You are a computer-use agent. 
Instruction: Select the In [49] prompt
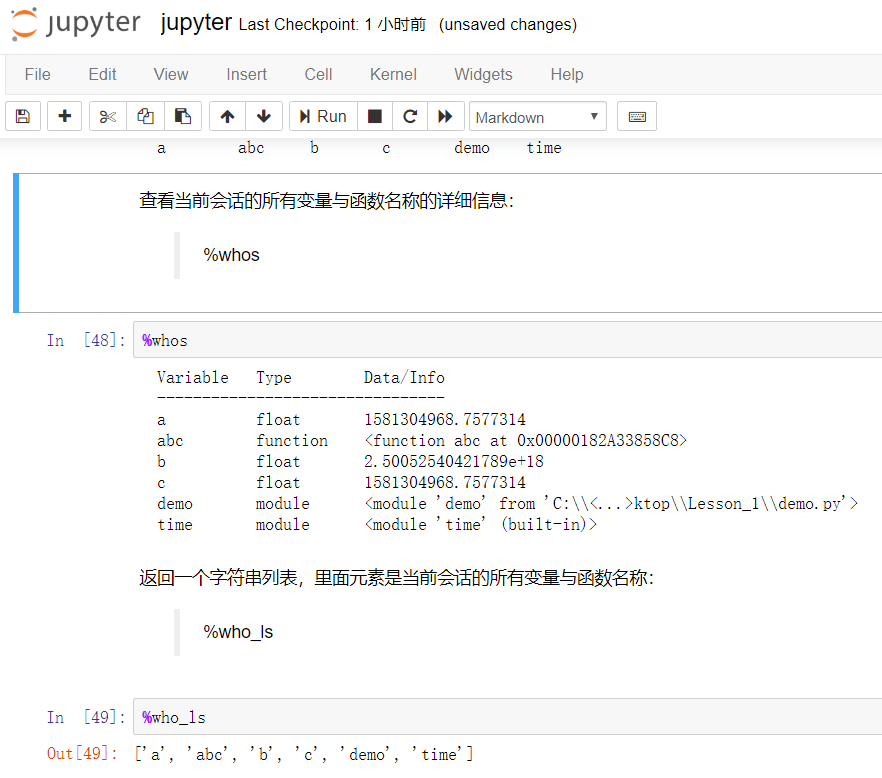pyautogui.click(x=86, y=717)
